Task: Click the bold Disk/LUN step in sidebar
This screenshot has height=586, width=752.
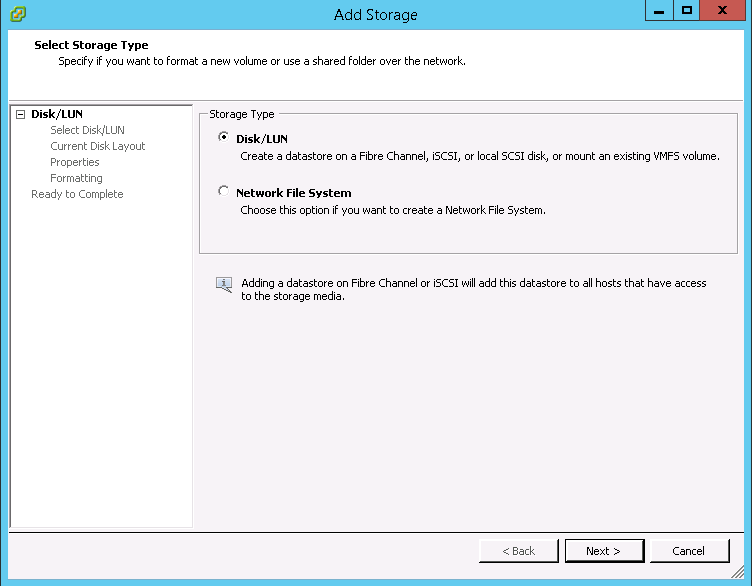Action: [x=57, y=114]
